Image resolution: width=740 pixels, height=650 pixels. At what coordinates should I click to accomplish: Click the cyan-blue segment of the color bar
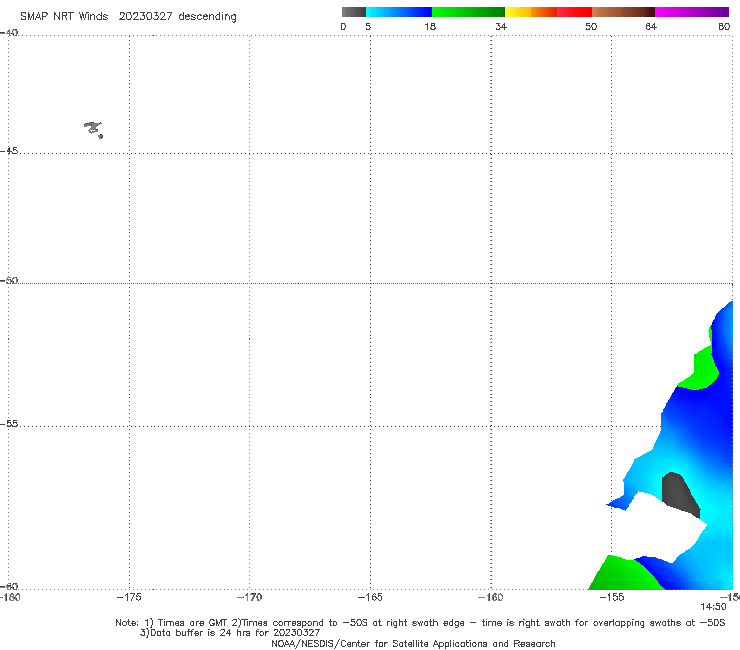pos(399,12)
